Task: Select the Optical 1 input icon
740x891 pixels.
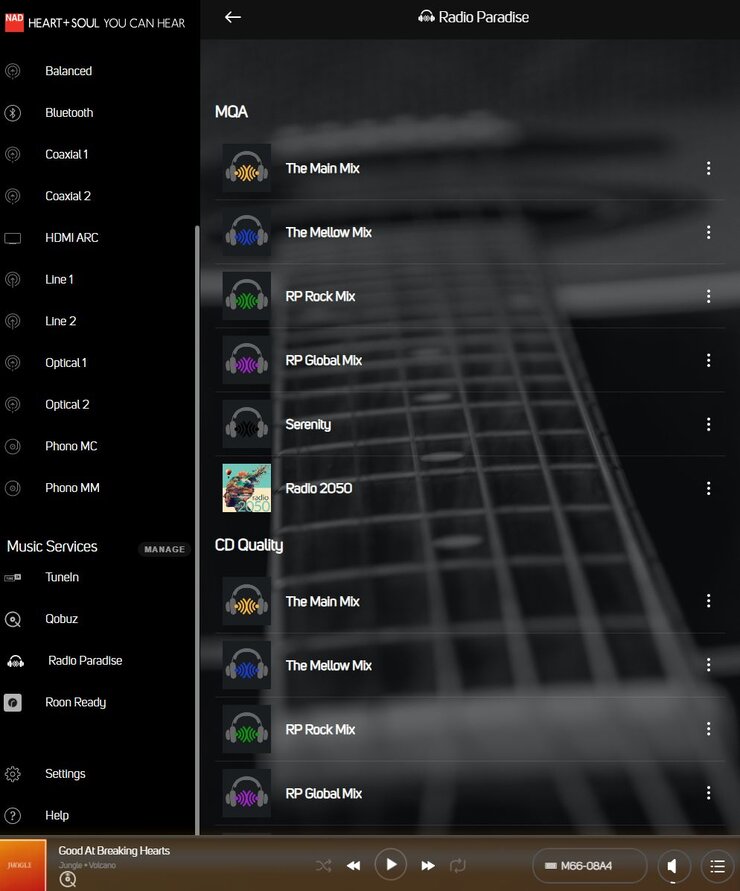Action: (13, 363)
